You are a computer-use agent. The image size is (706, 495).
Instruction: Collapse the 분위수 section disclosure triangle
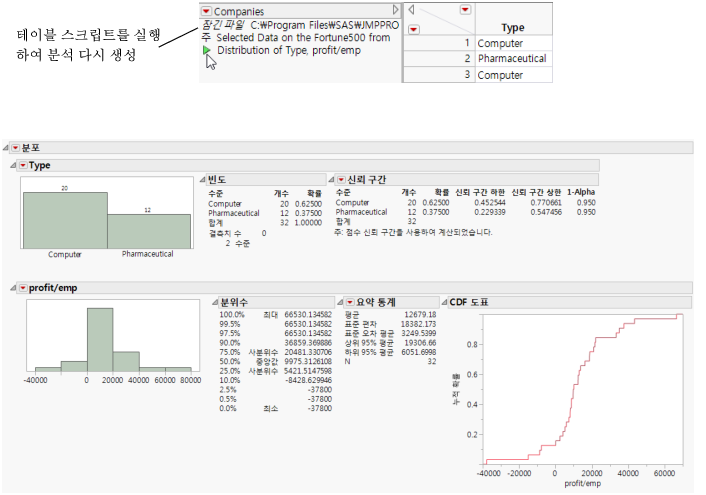(x=214, y=302)
